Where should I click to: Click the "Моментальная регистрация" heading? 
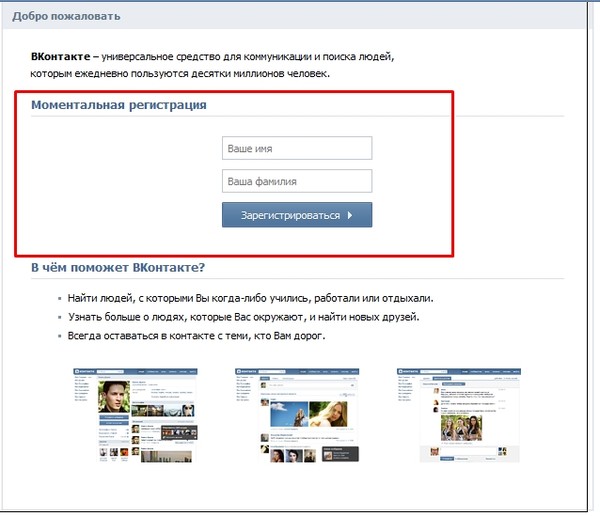pyautogui.click(x=119, y=105)
